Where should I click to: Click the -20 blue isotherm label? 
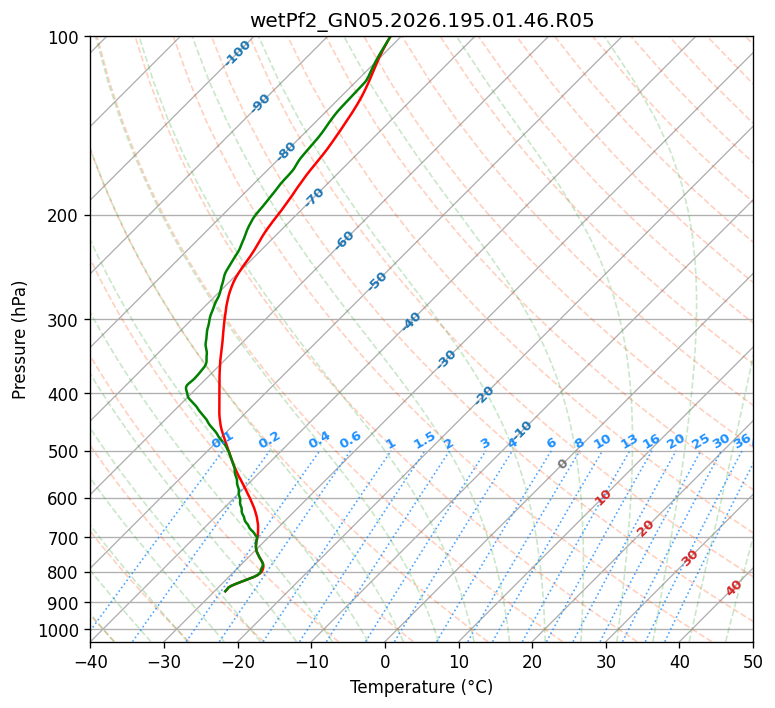click(484, 395)
